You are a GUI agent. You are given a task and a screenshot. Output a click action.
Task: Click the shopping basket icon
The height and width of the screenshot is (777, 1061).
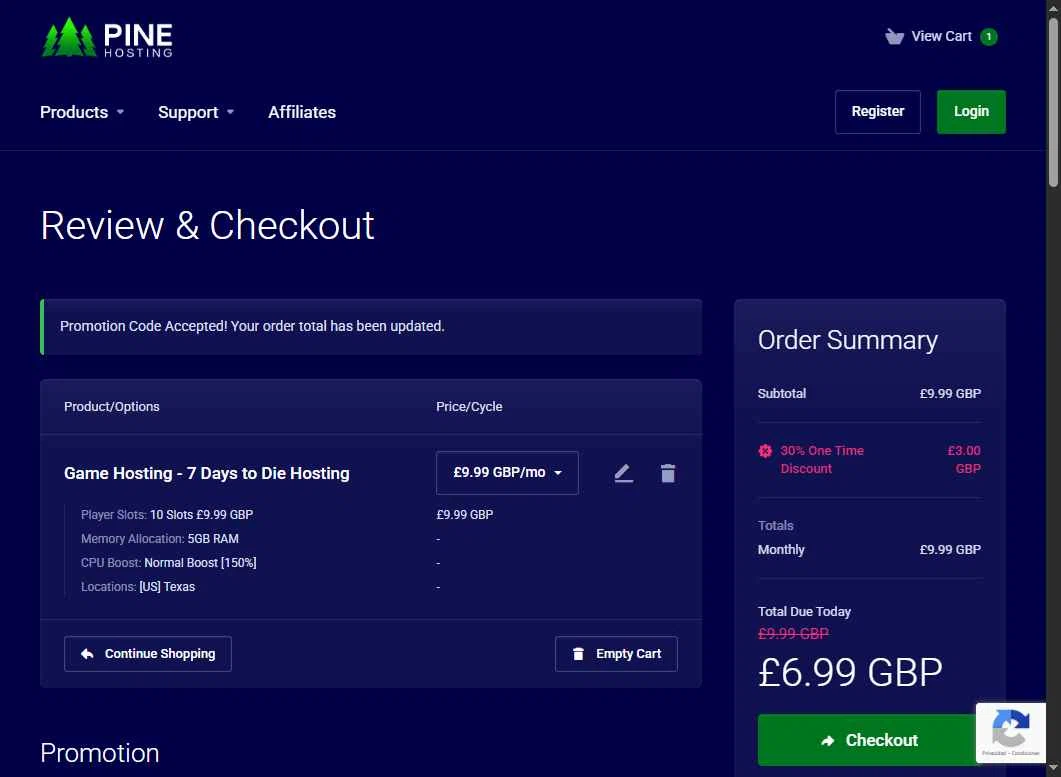click(x=895, y=37)
